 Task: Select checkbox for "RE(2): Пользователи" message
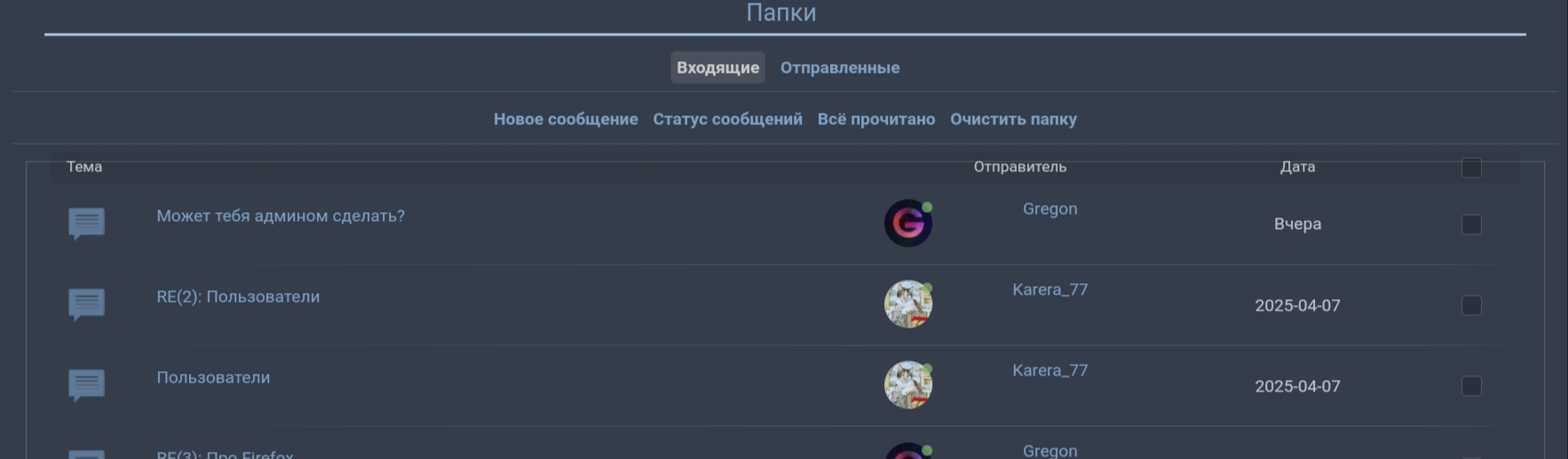point(1471,305)
